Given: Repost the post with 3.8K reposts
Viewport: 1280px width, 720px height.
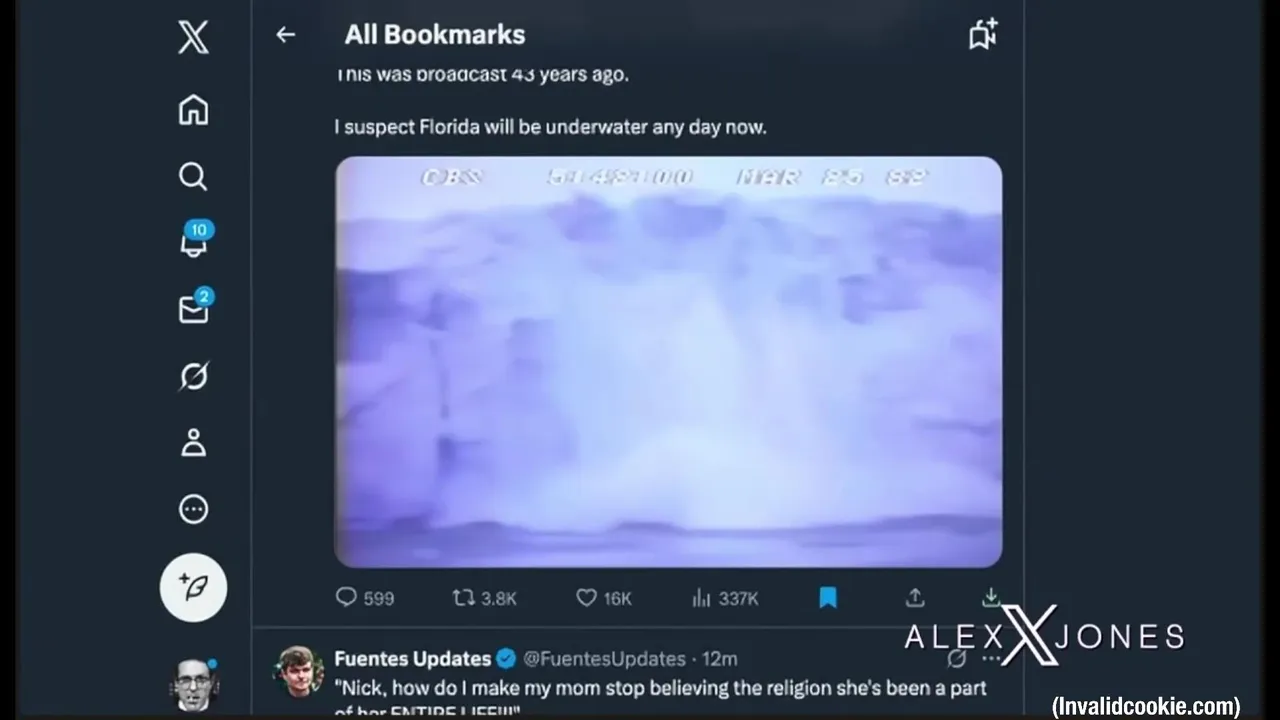Looking at the screenshot, I should tap(485, 598).
